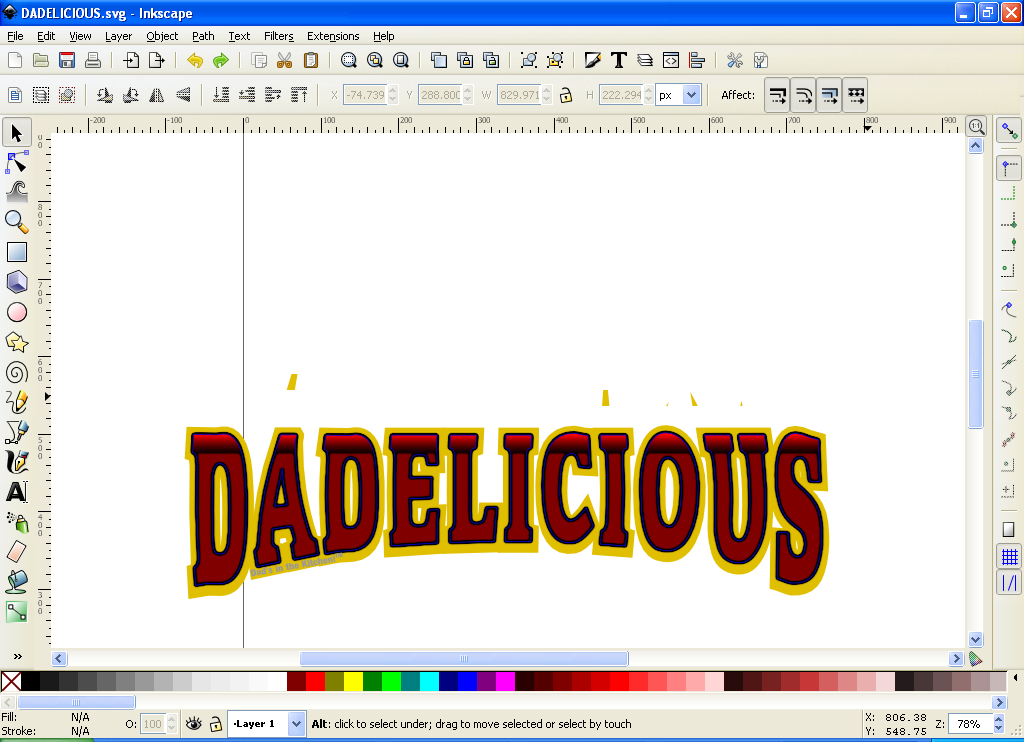The height and width of the screenshot is (742, 1024).
Task: Open the Extensions menu
Action: click(x=333, y=36)
